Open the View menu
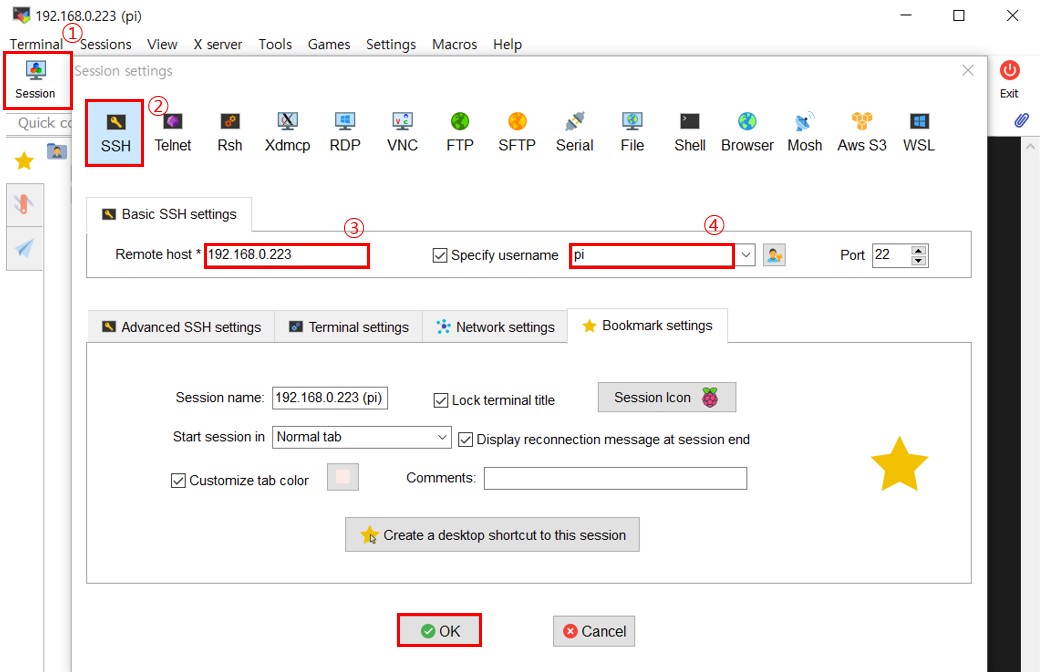This screenshot has width=1040, height=672. 162,44
